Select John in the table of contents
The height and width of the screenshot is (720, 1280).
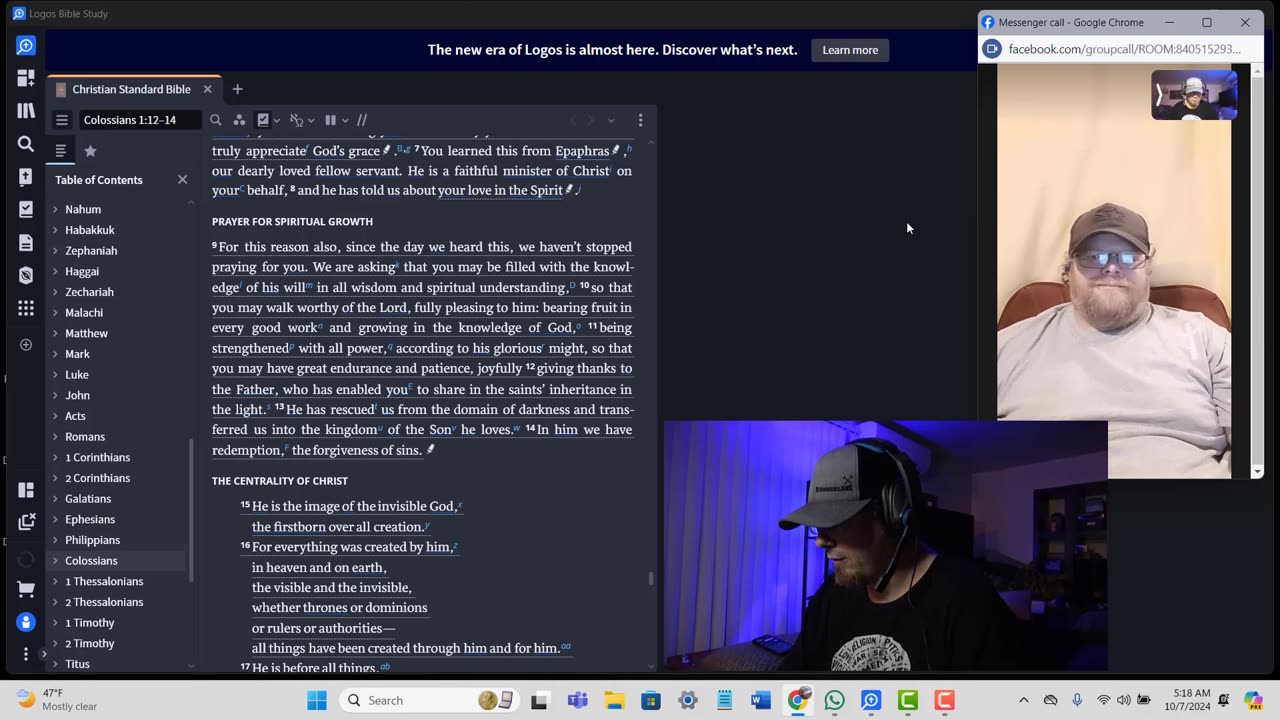[78, 395]
